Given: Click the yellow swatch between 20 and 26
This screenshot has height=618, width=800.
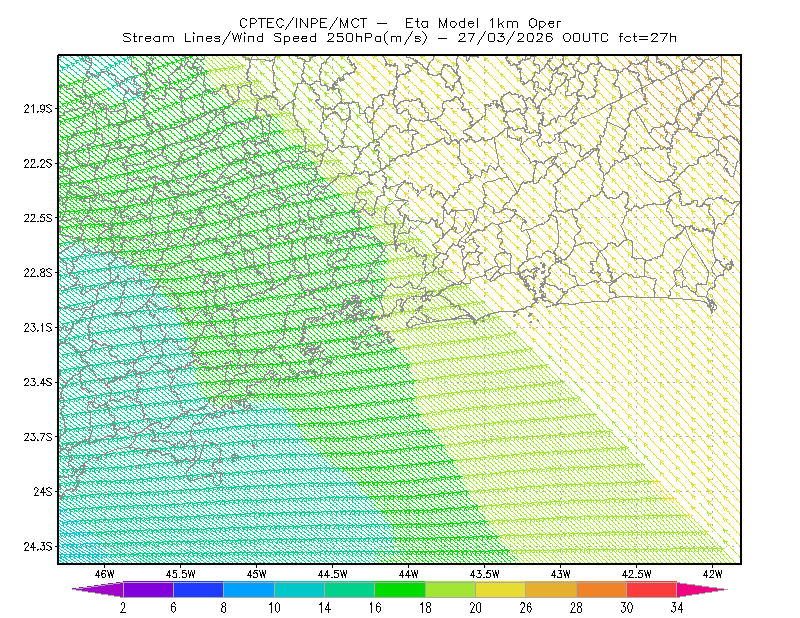Looking at the screenshot, I should (501, 589).
